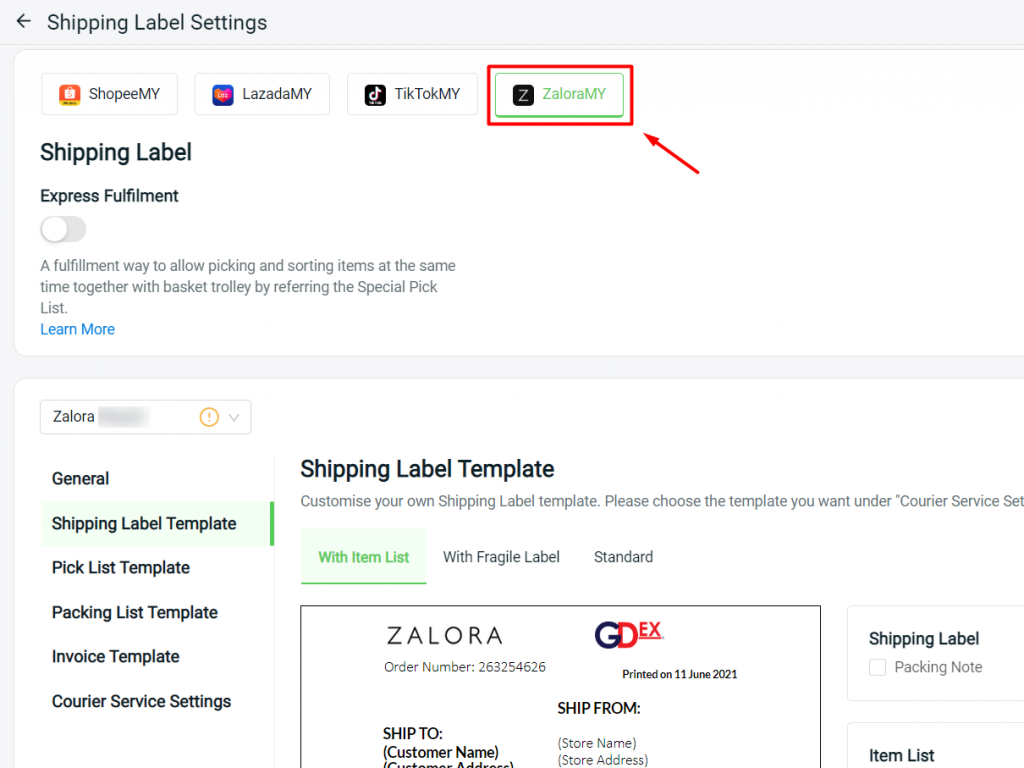Select the Standard template tab

point(623,557)
